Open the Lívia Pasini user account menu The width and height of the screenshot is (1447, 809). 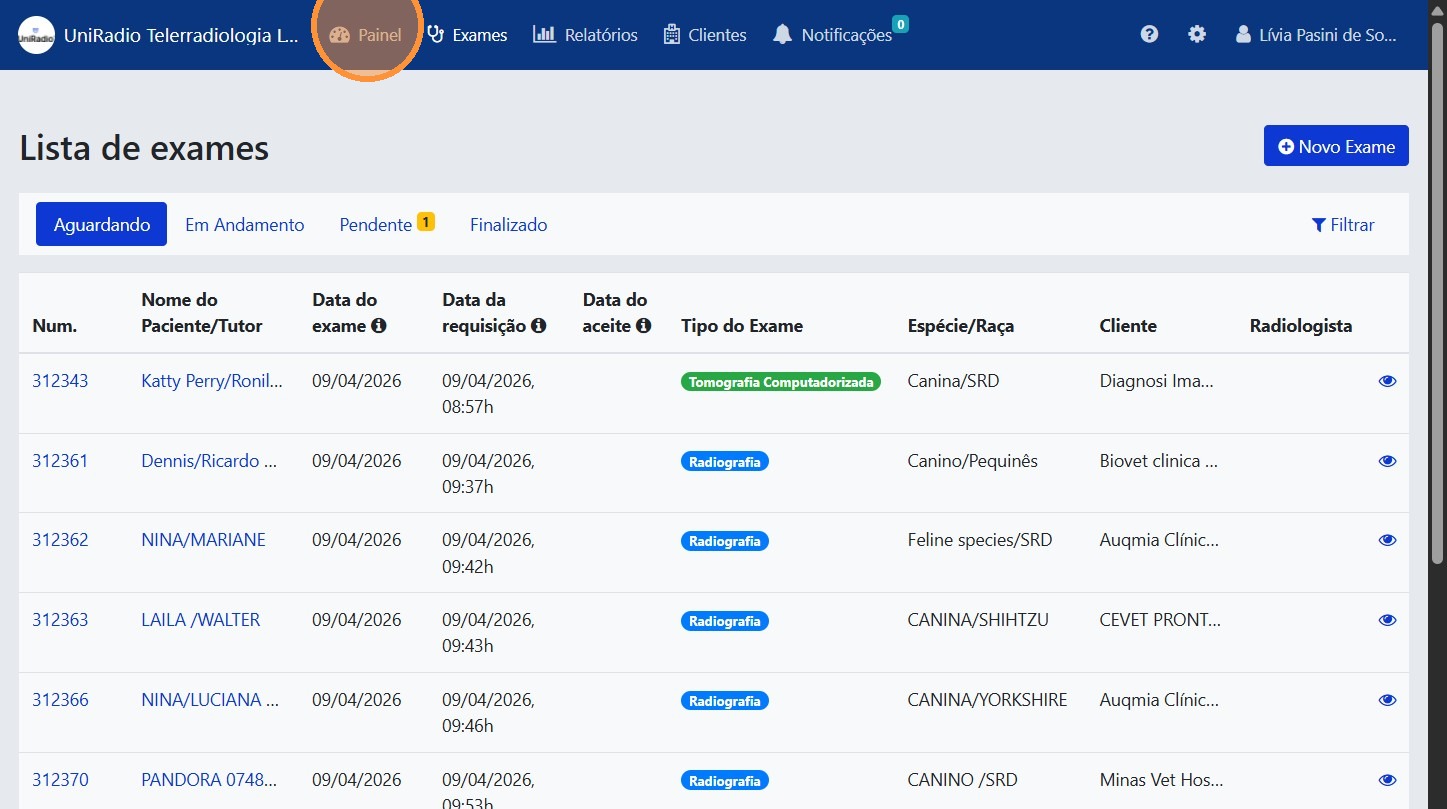click(x=1316, y=35)
